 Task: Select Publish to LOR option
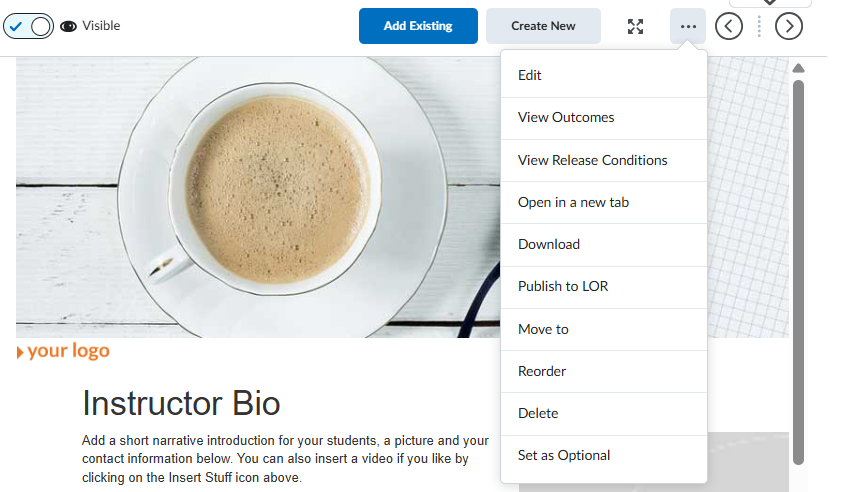click(x=563, y=286)
